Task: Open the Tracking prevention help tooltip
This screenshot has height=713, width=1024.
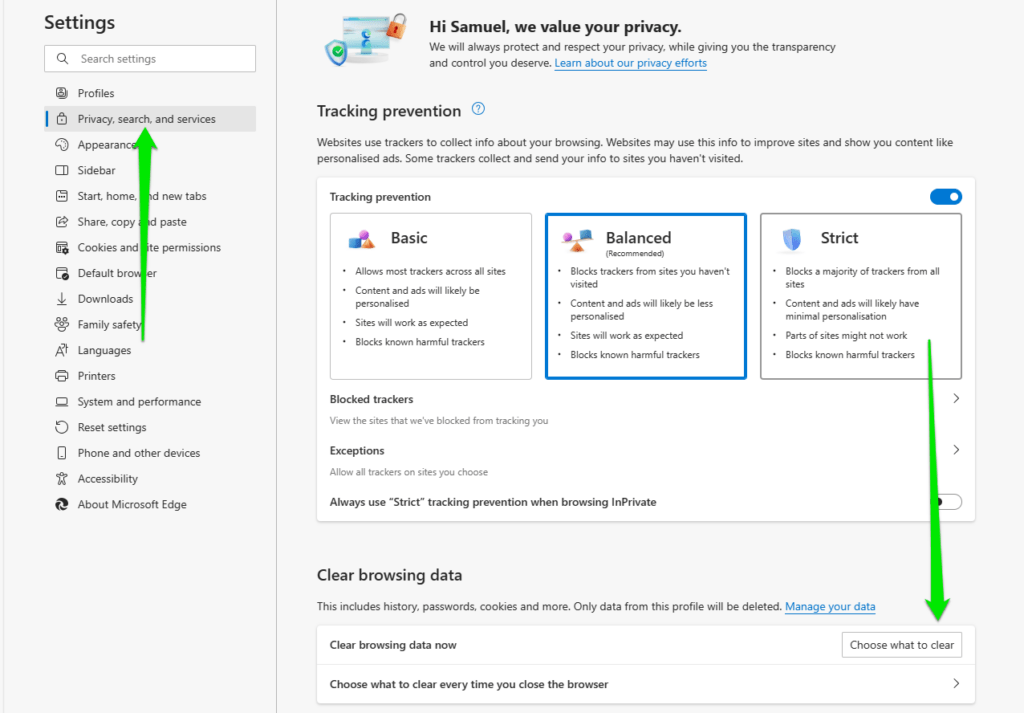Action: (x=478, y=109)
